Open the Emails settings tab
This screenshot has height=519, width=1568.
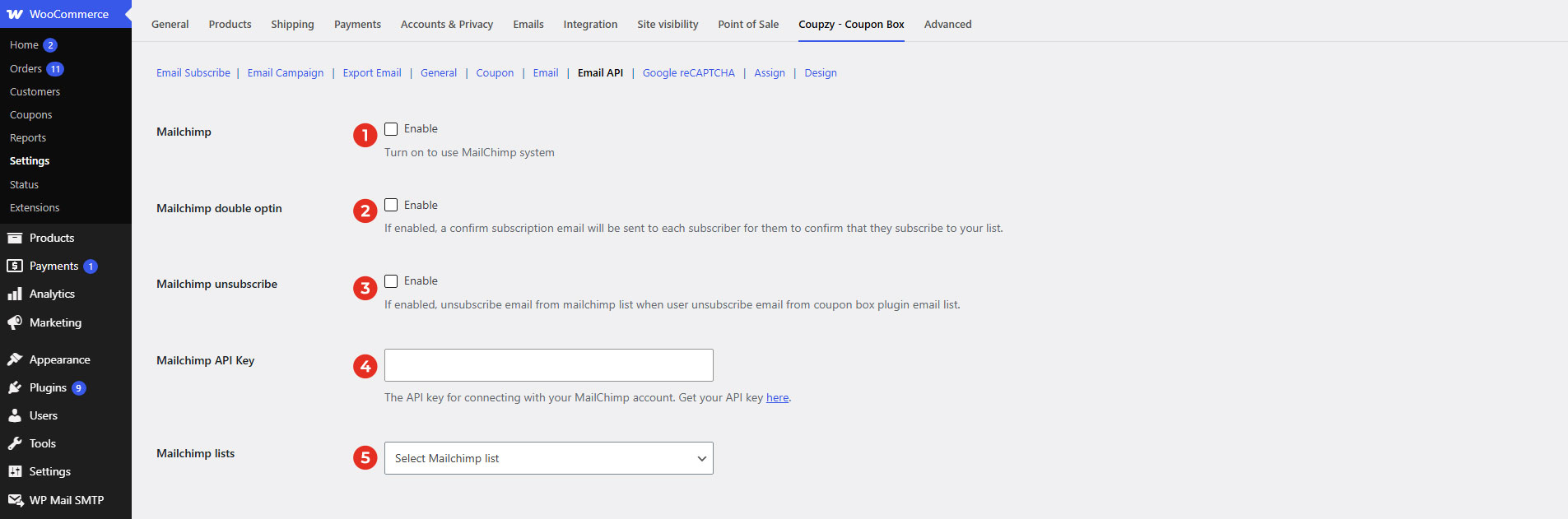point(528,24)
